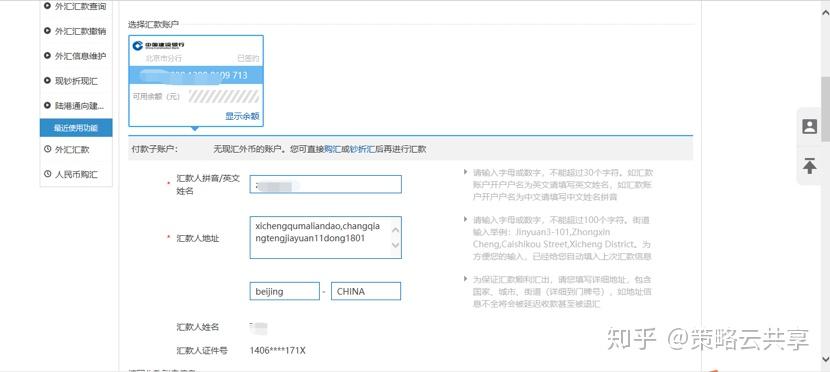Viewport: 830px width, 372px height.
Task: Click 北京市分行 branch name text
Action: pos(164,58)
